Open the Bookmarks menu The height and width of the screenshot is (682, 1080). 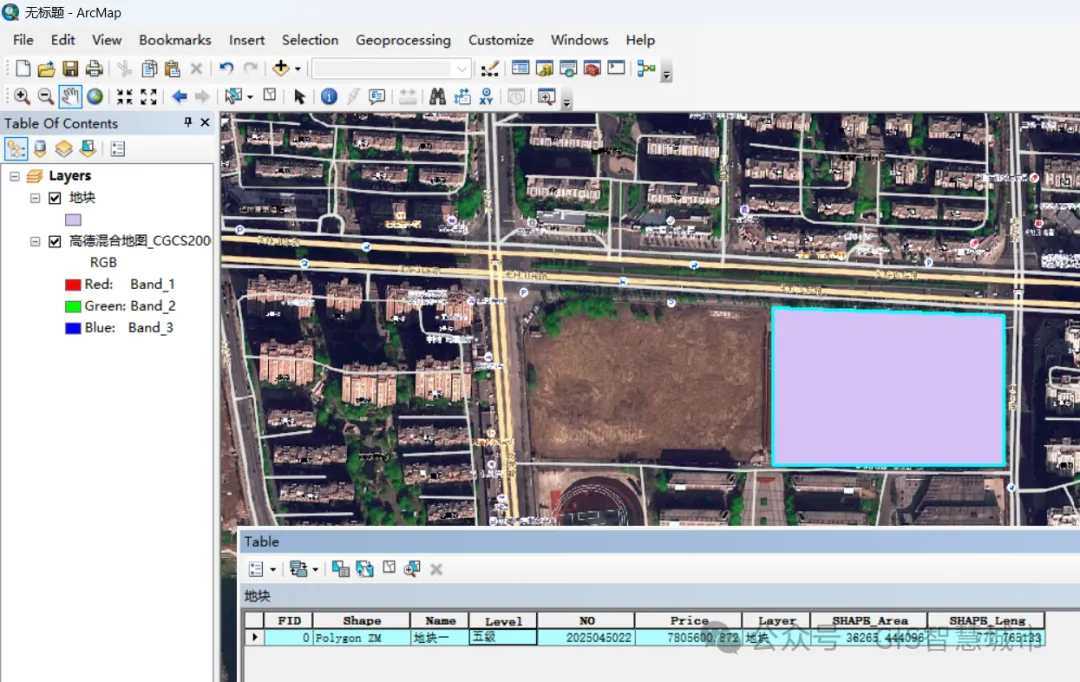175,40
